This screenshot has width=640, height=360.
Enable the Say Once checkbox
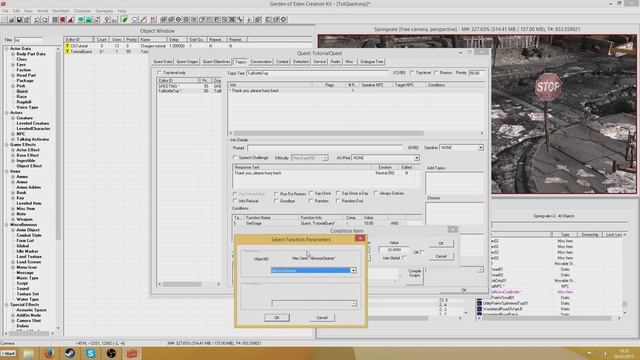[311, 193]
